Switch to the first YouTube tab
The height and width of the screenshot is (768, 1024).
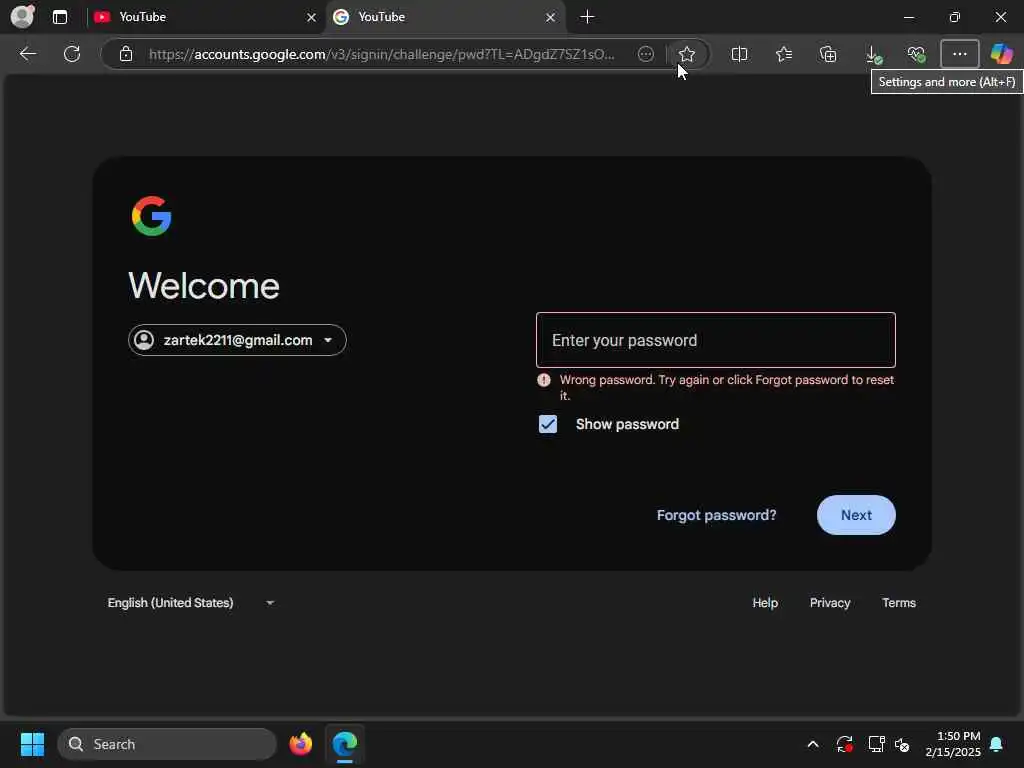[x=204, y=17]
